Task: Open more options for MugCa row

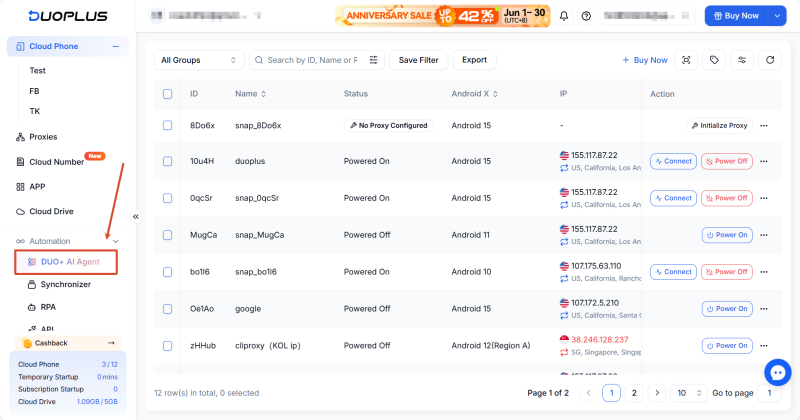Action: (764, 235)
